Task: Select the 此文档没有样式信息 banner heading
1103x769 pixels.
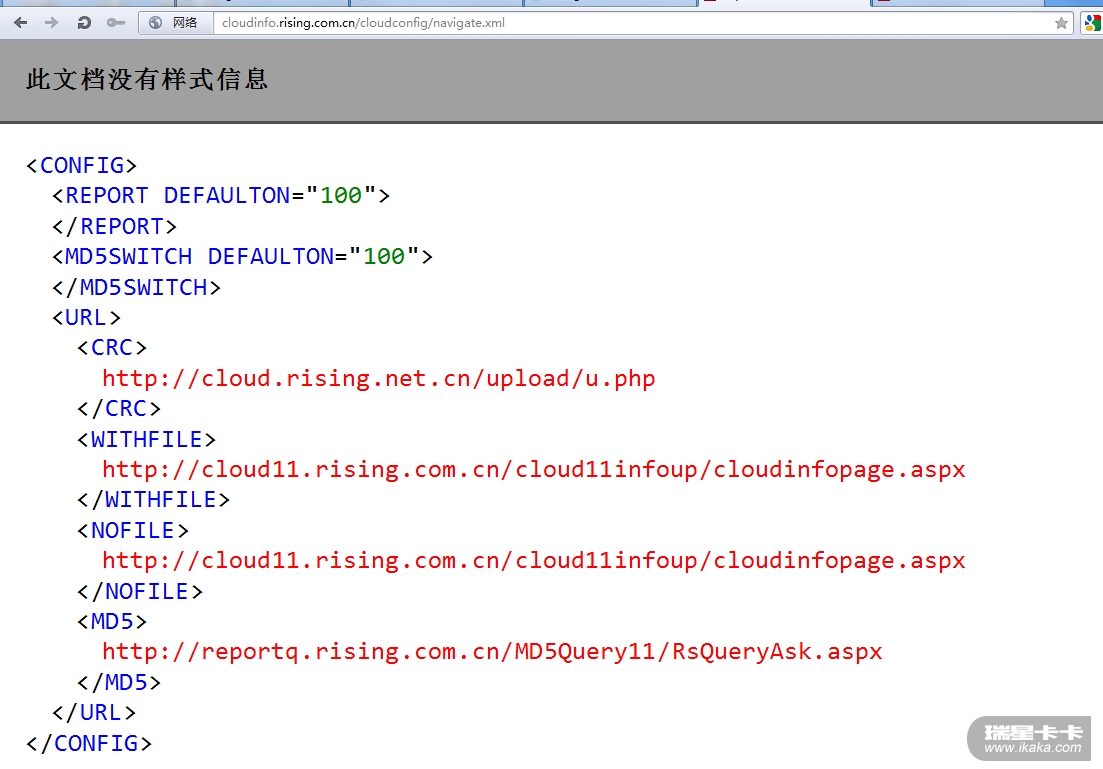Action: [147, 79]
